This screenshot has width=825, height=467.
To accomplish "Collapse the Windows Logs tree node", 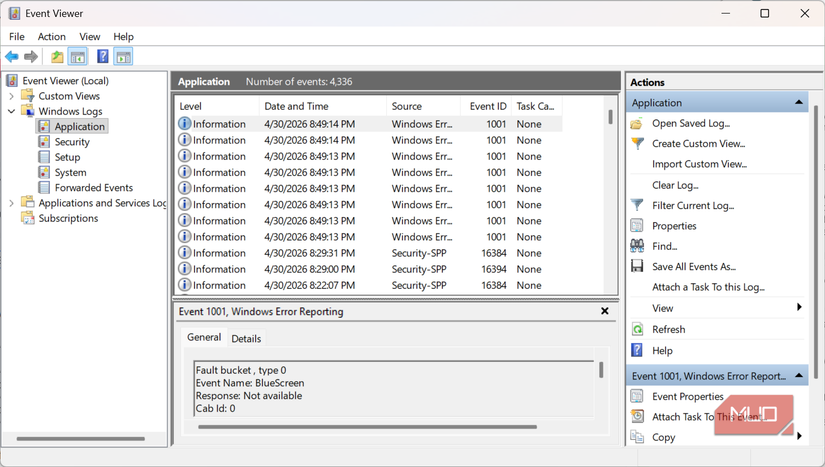I will tap(11, 111).
